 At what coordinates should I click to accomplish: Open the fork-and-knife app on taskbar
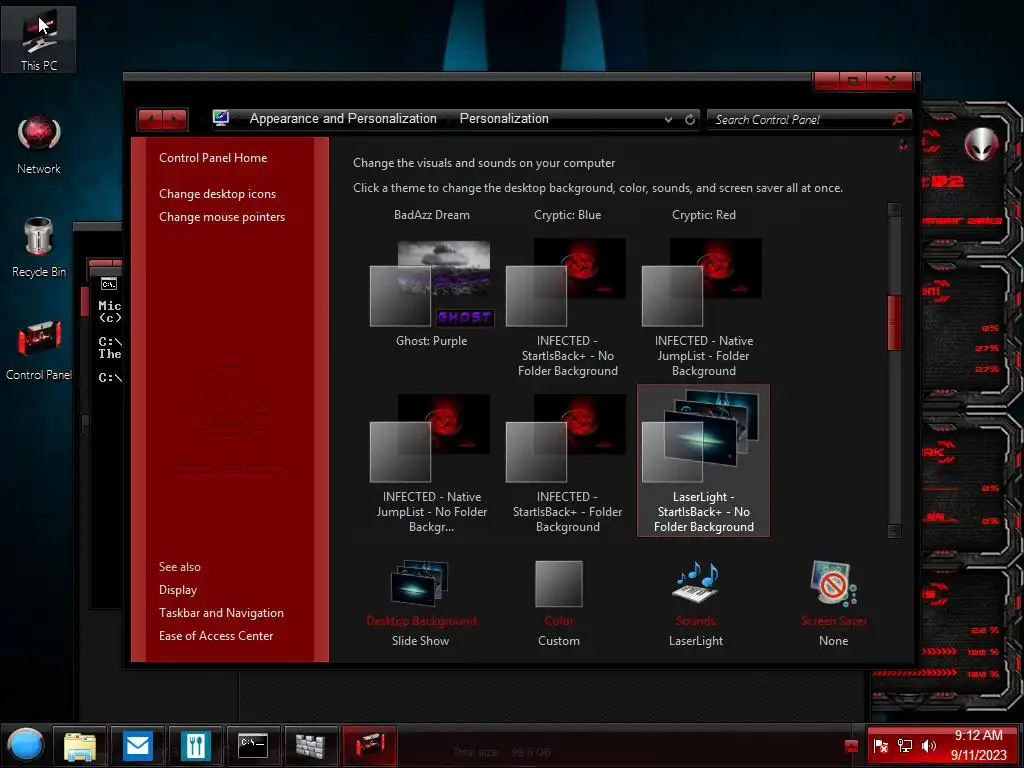click(x=195, y=746)
